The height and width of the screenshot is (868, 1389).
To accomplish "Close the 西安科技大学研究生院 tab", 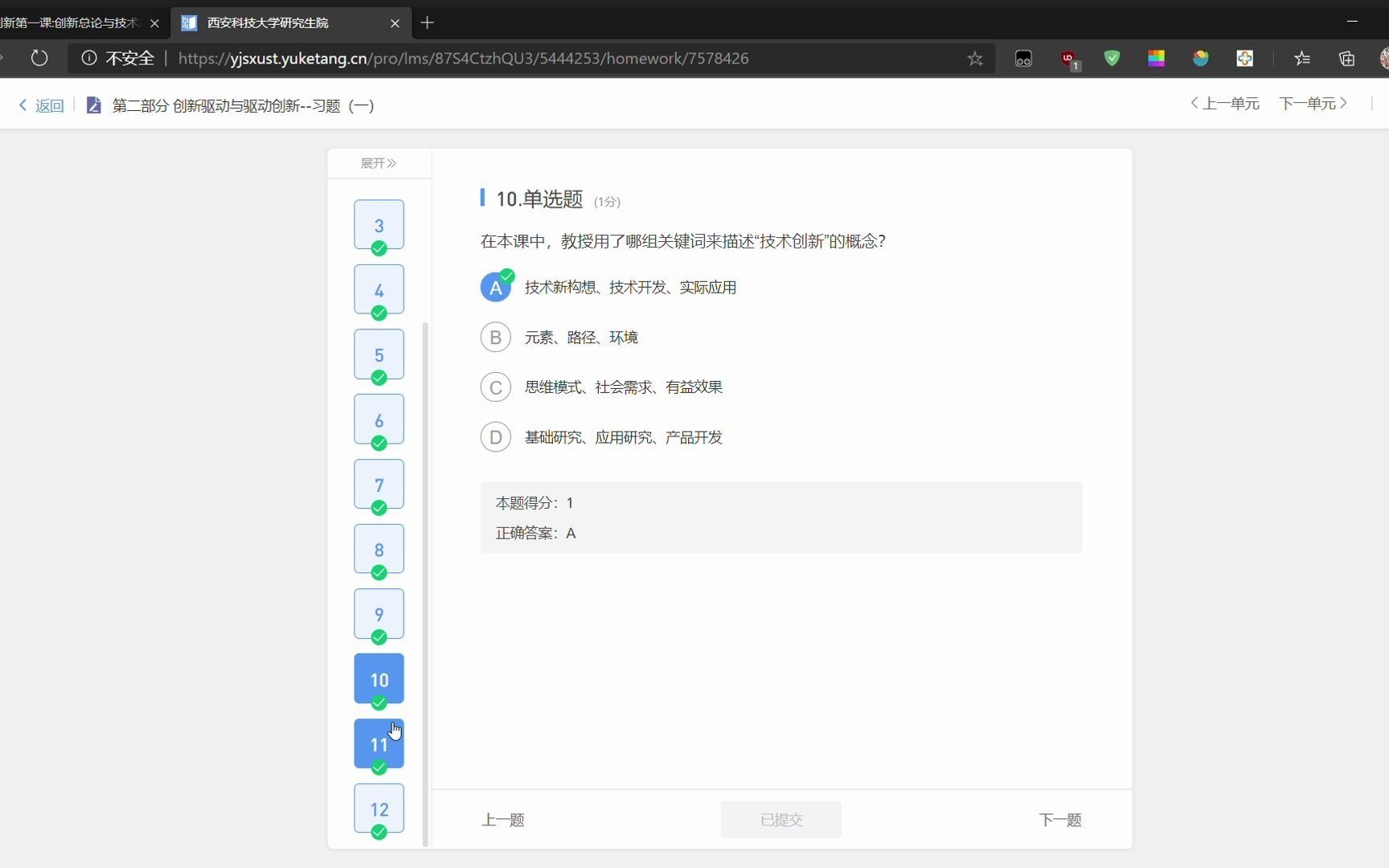I will click(x=395, y=23).
